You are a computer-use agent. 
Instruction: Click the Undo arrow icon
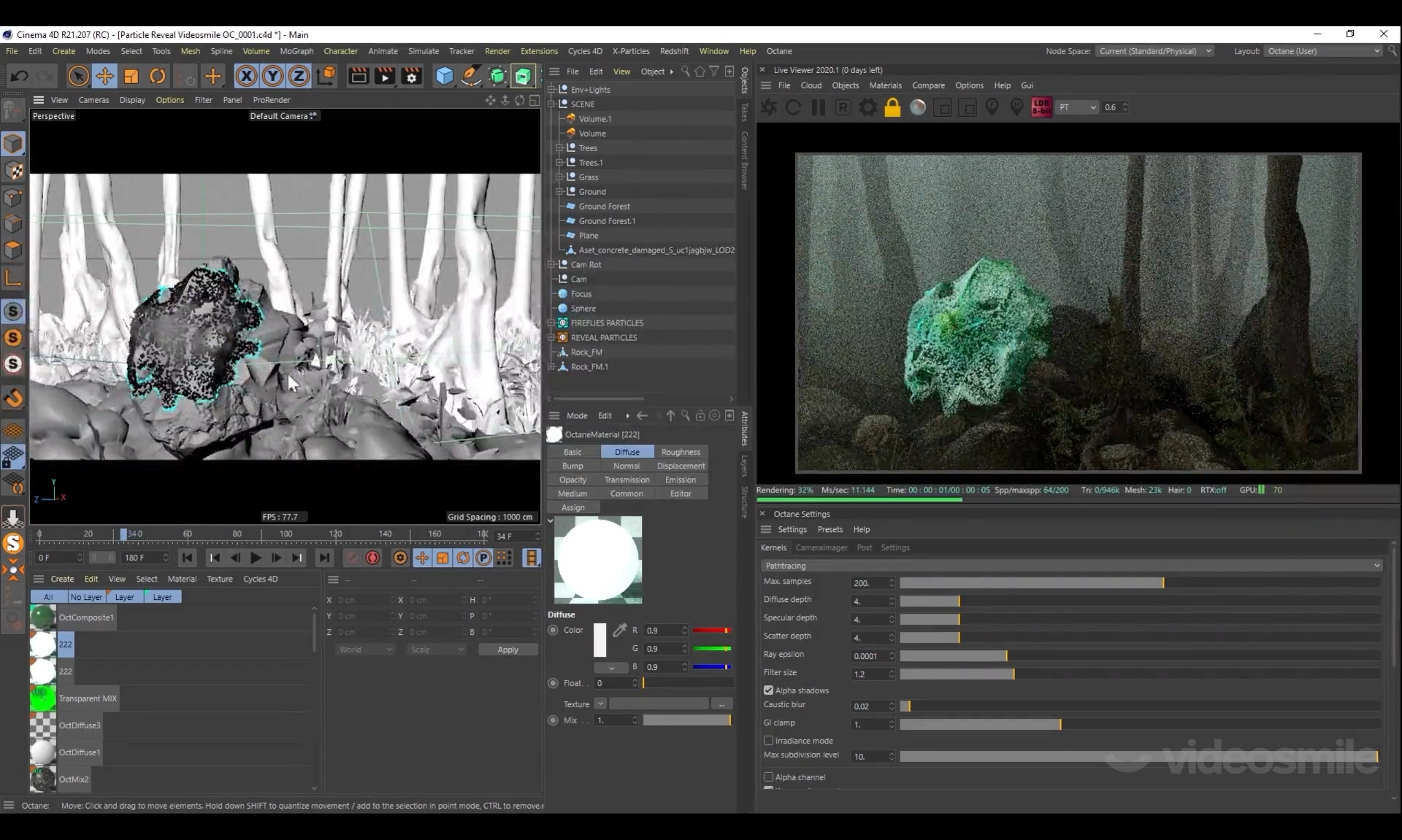pos(20,76)
